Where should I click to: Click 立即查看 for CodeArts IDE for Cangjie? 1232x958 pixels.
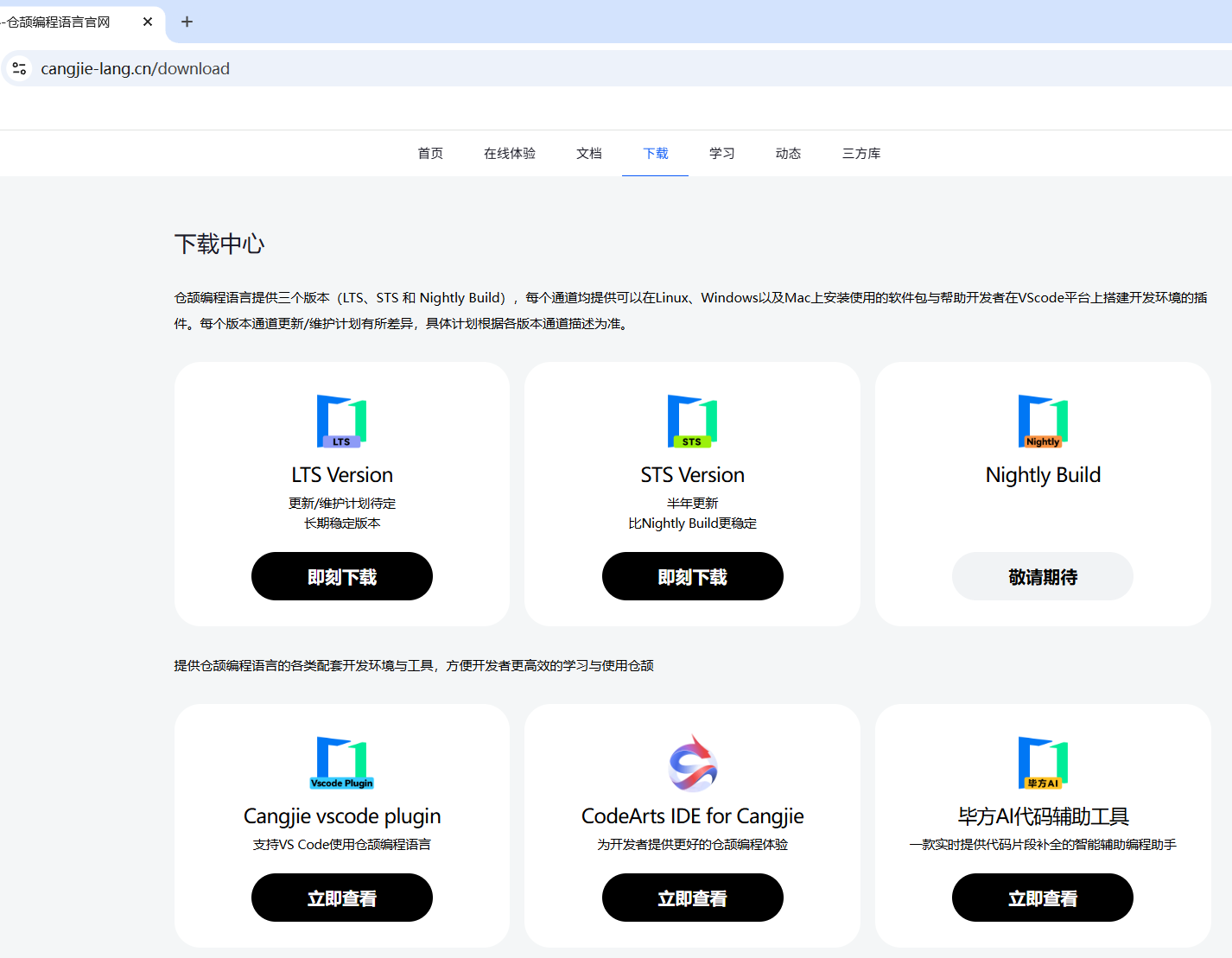(x=693, y=898)
